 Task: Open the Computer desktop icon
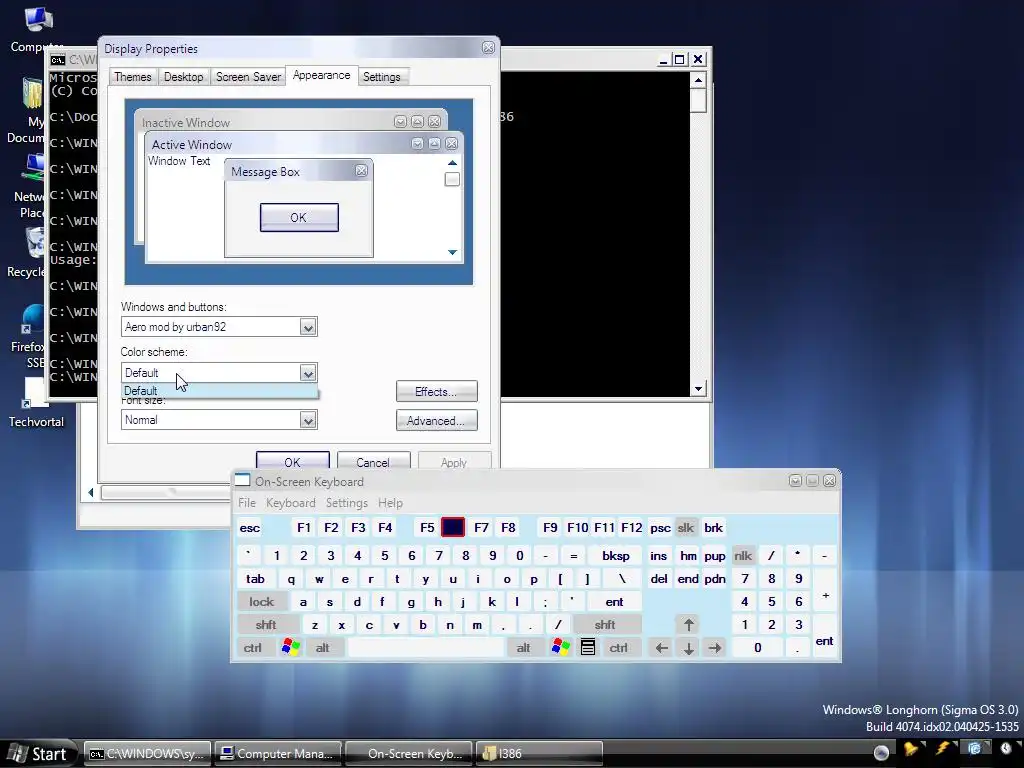(37, 29)
